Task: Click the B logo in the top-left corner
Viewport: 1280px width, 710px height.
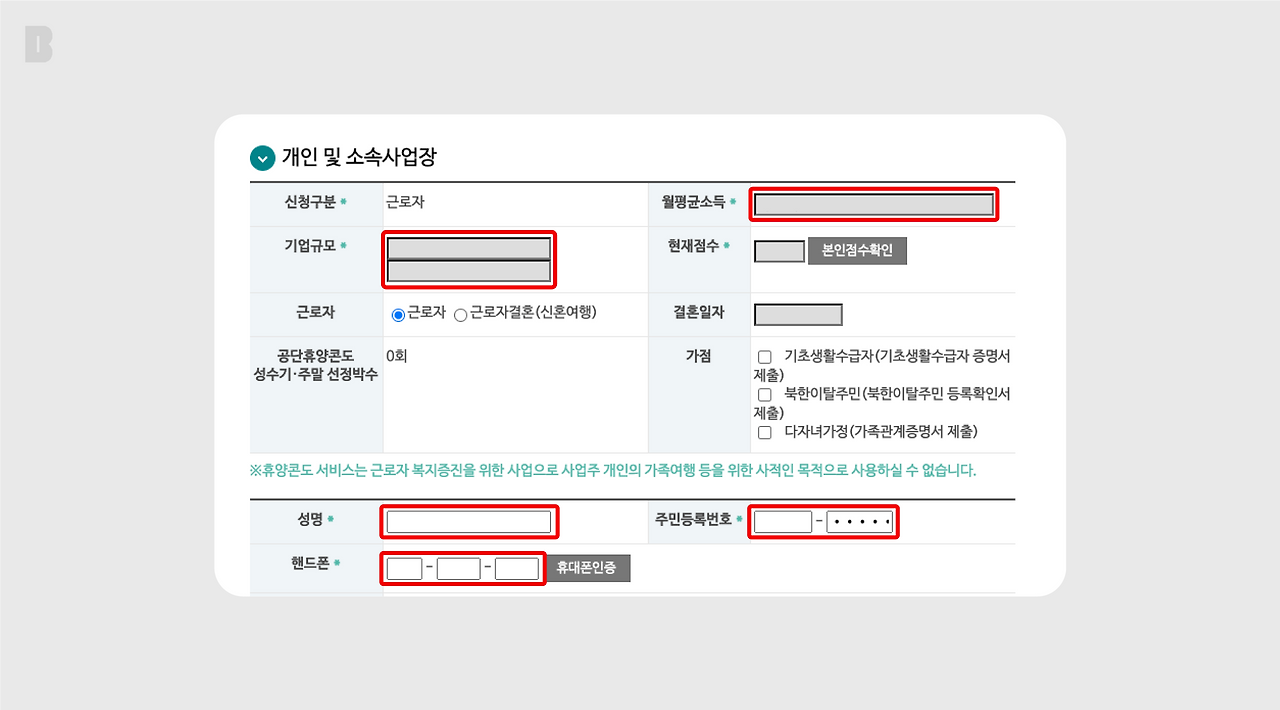Action: click(x=38, y=45)
